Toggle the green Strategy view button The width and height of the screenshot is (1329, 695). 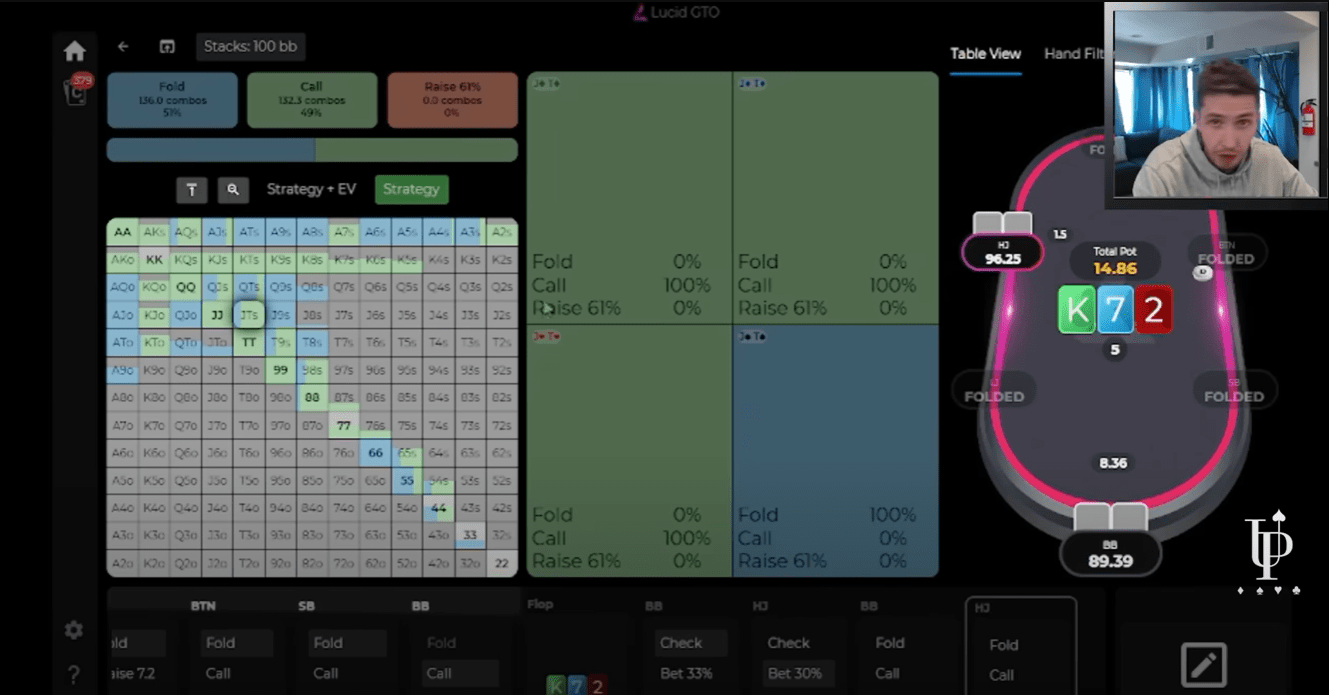(x=411, y=189)
